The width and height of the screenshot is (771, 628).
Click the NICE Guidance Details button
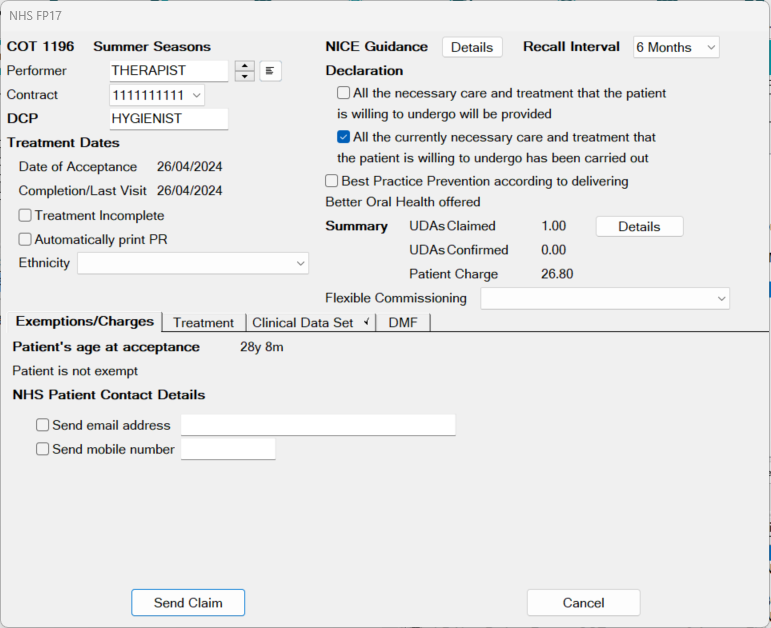pos(472,48)
